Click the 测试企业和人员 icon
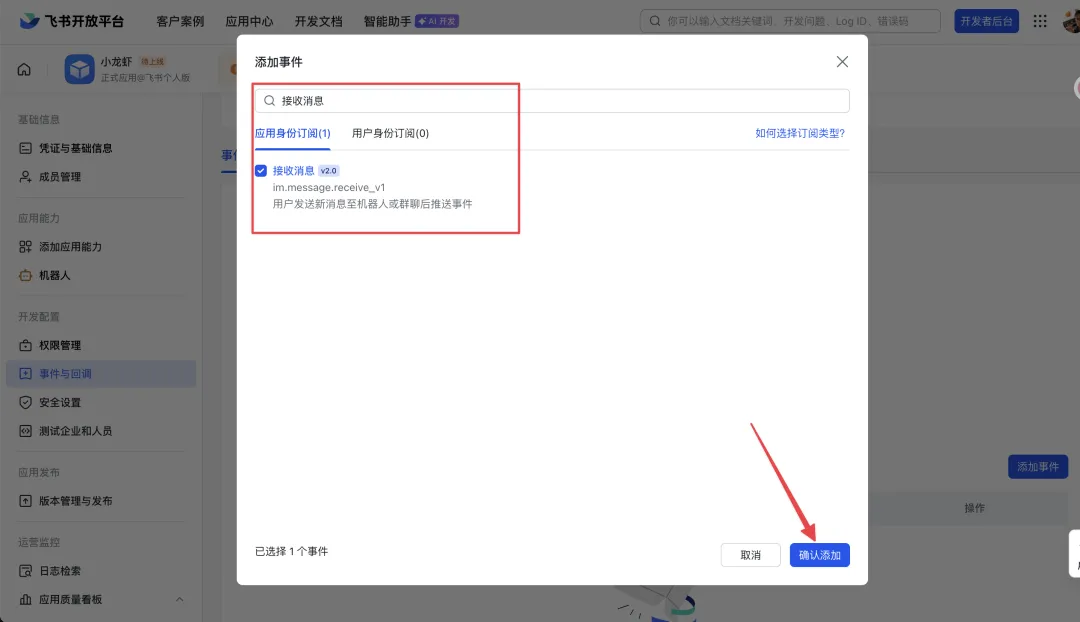Viewport: 1080px width, 622px height. [x=25, y=431]
